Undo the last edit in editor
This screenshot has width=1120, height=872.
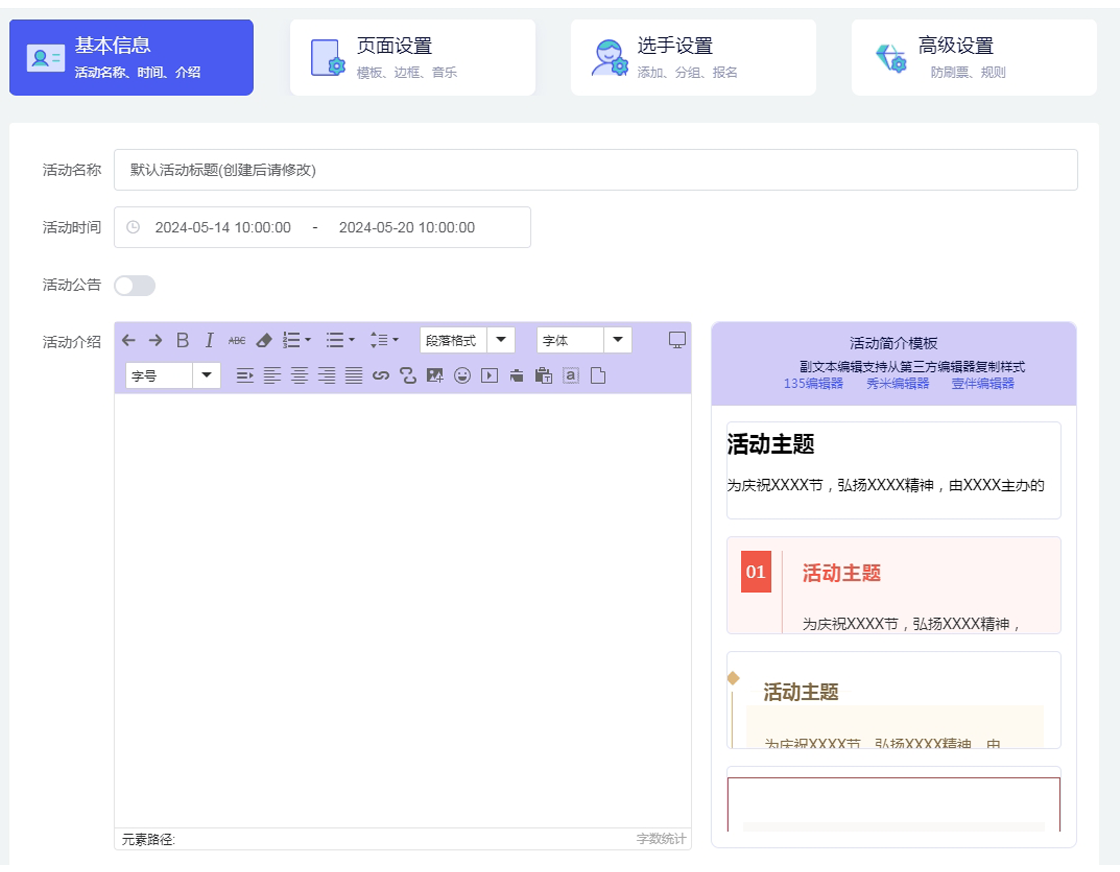pos(129,341)
